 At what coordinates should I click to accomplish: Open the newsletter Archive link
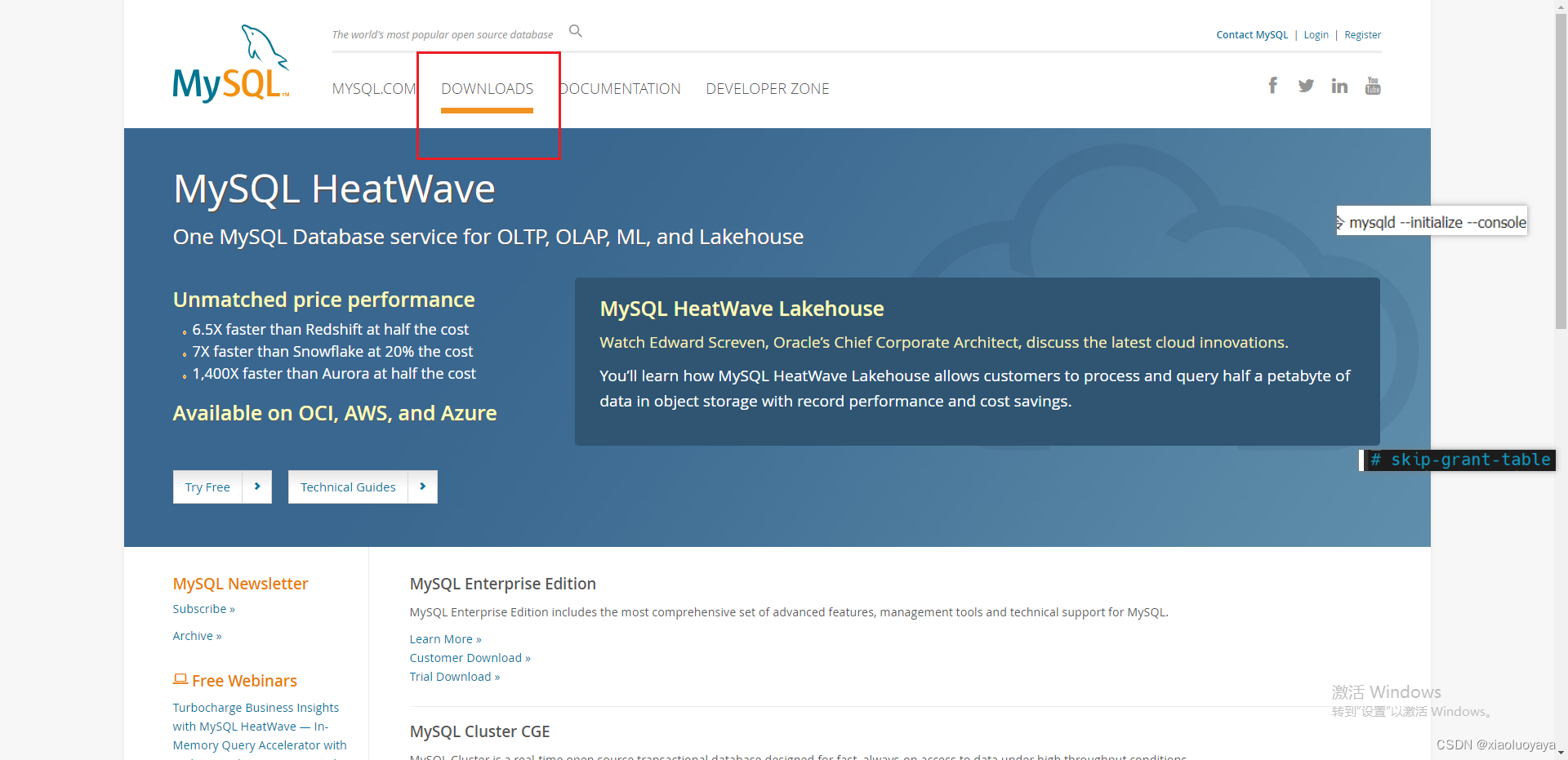tap(197, 636)
